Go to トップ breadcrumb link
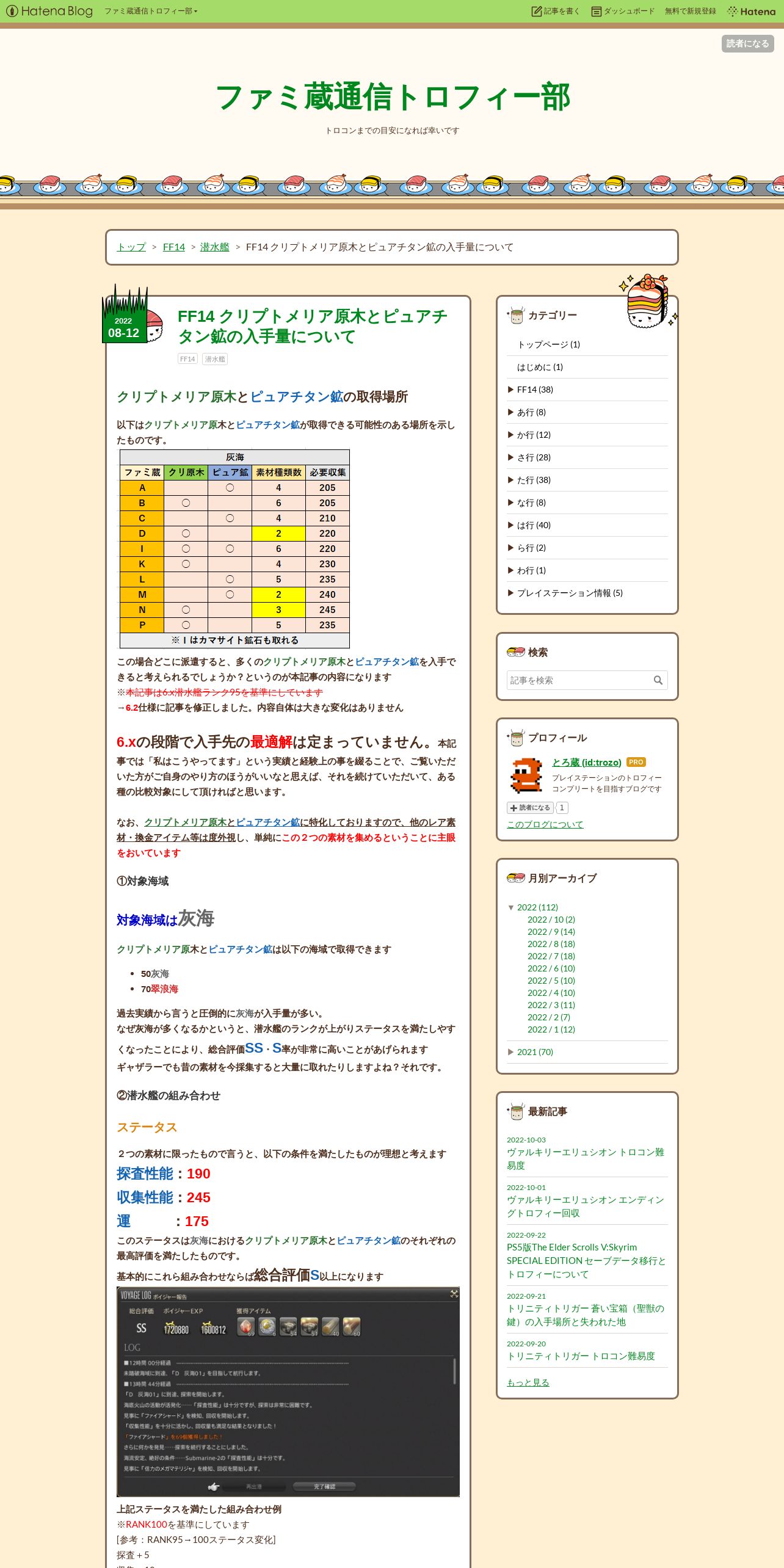784x1568 pixels. click(131, 247)
